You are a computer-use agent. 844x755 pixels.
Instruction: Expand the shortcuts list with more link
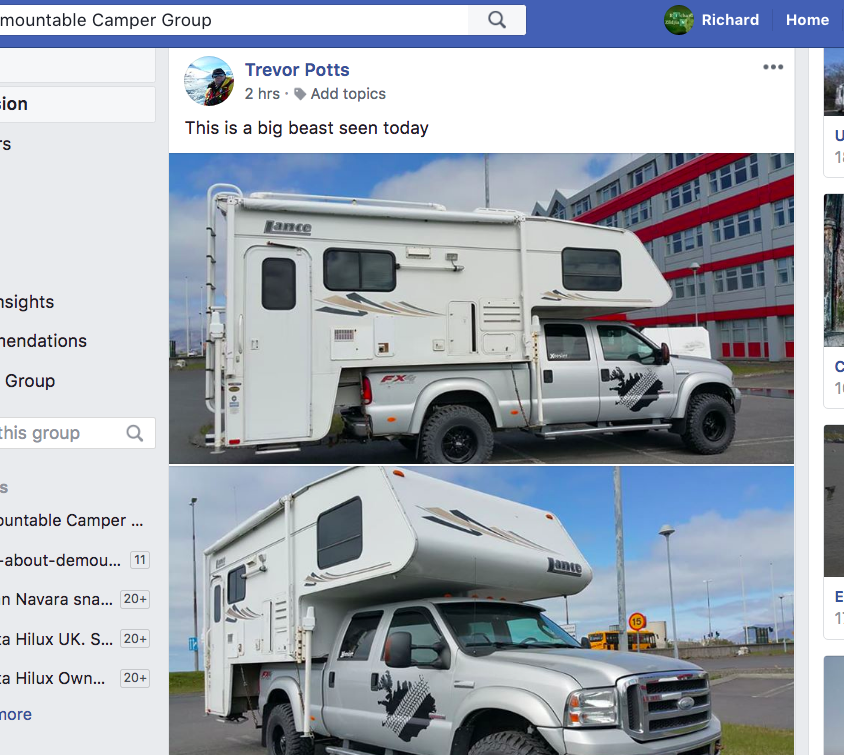[16, 715]
